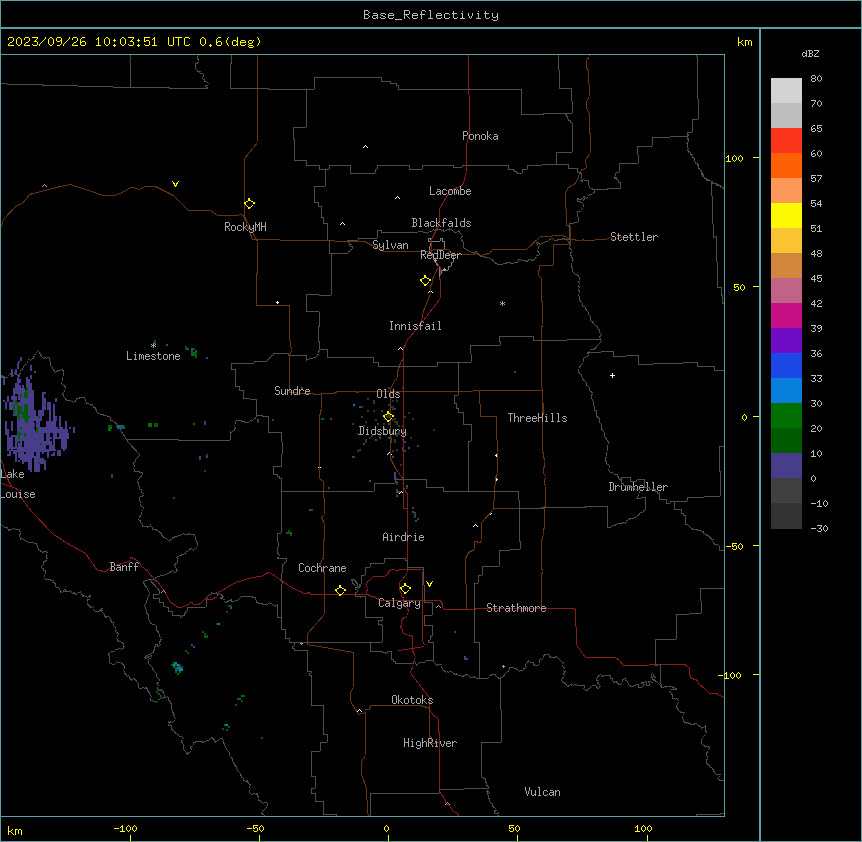862x842 pixels.
Task: Click the Strathmore label
Action: click(516, 608)
